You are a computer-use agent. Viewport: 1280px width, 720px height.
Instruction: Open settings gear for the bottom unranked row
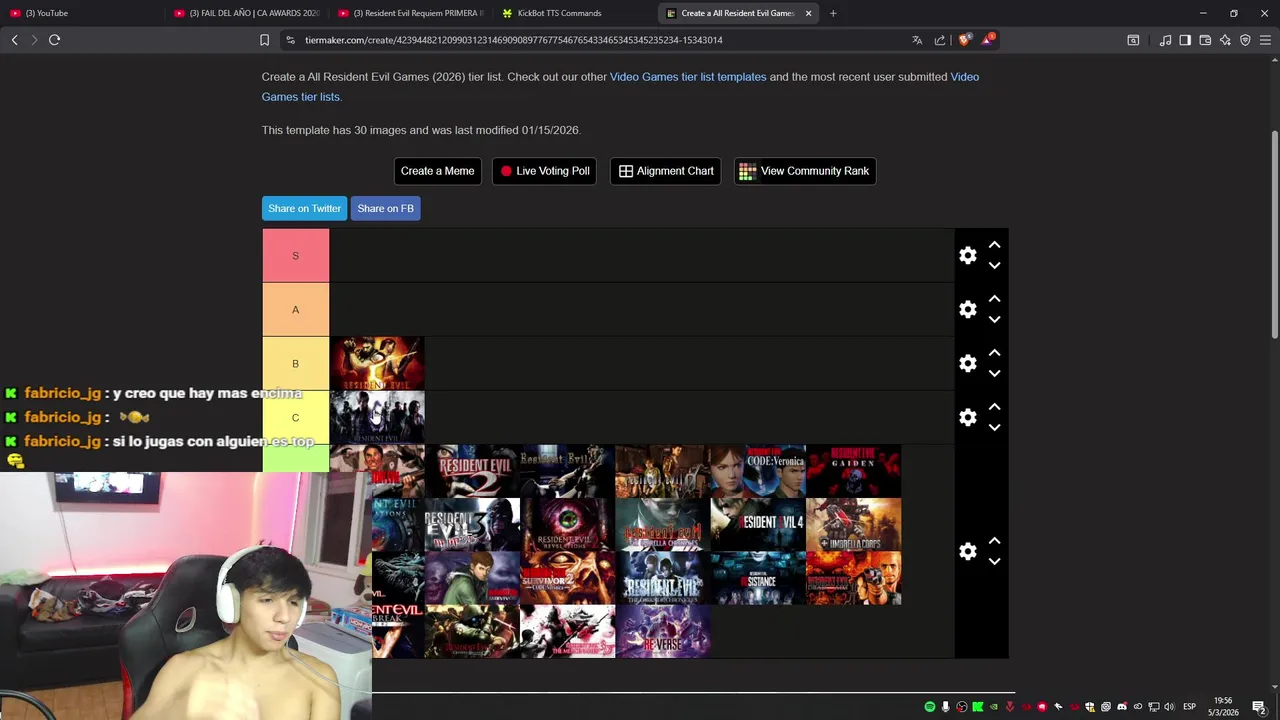tap(967, 552)
